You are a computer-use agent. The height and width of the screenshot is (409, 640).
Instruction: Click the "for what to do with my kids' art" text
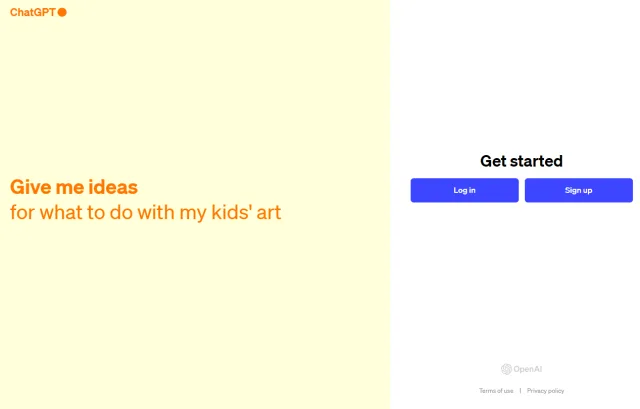(145, 213)
